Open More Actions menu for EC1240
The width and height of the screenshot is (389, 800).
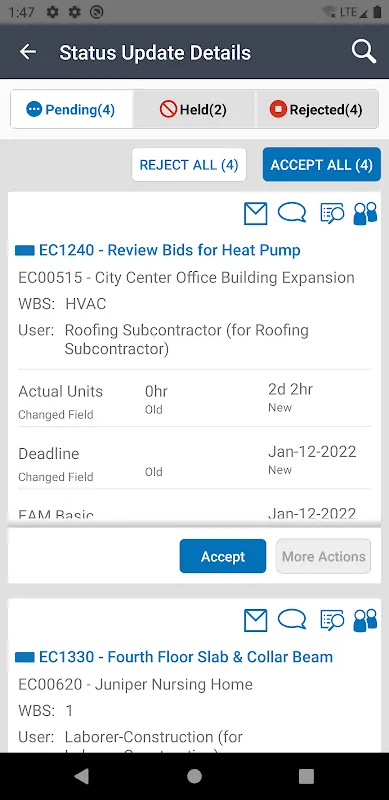(x=324, y=556)
